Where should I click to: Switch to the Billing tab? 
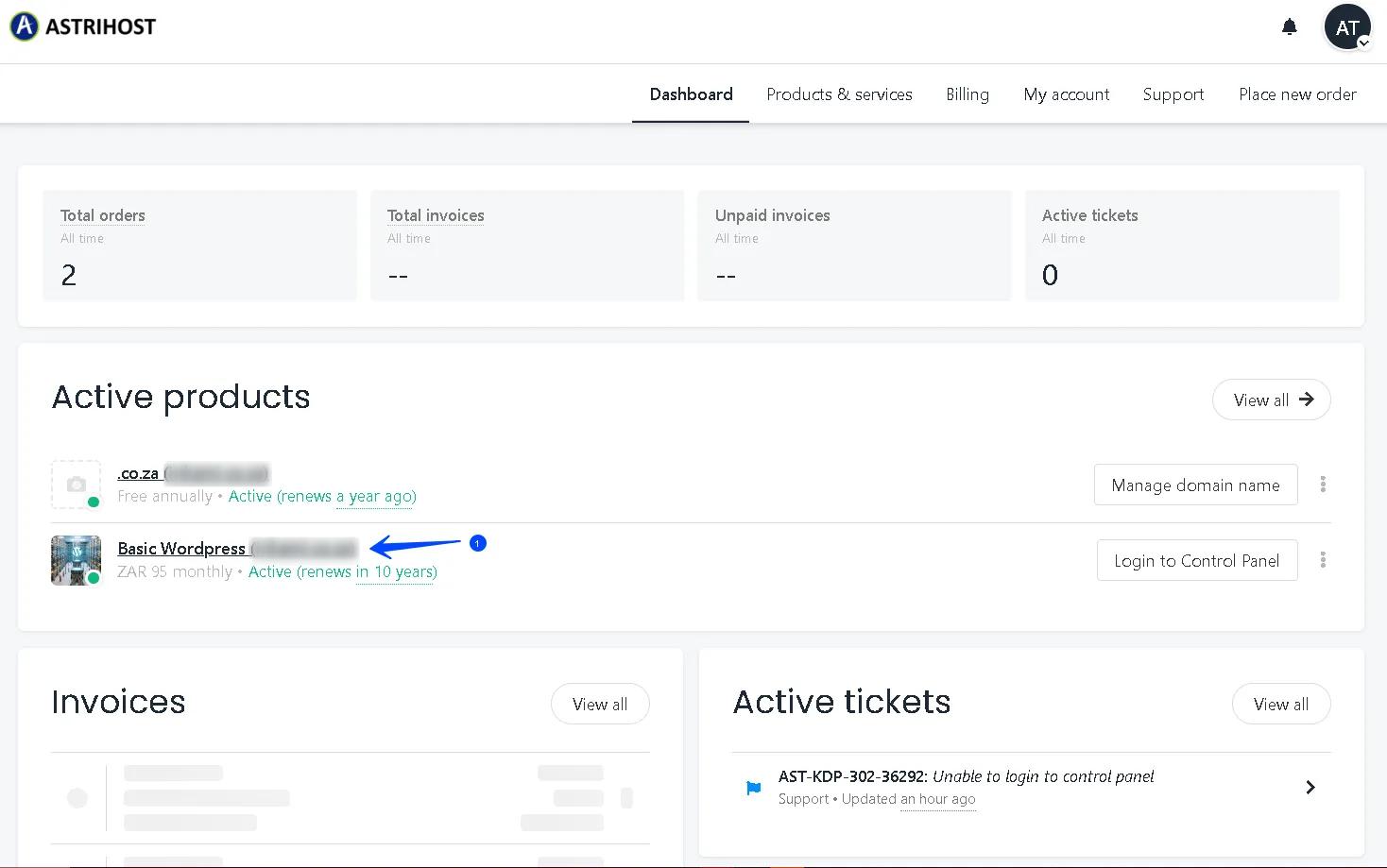[x=967, y=94]
